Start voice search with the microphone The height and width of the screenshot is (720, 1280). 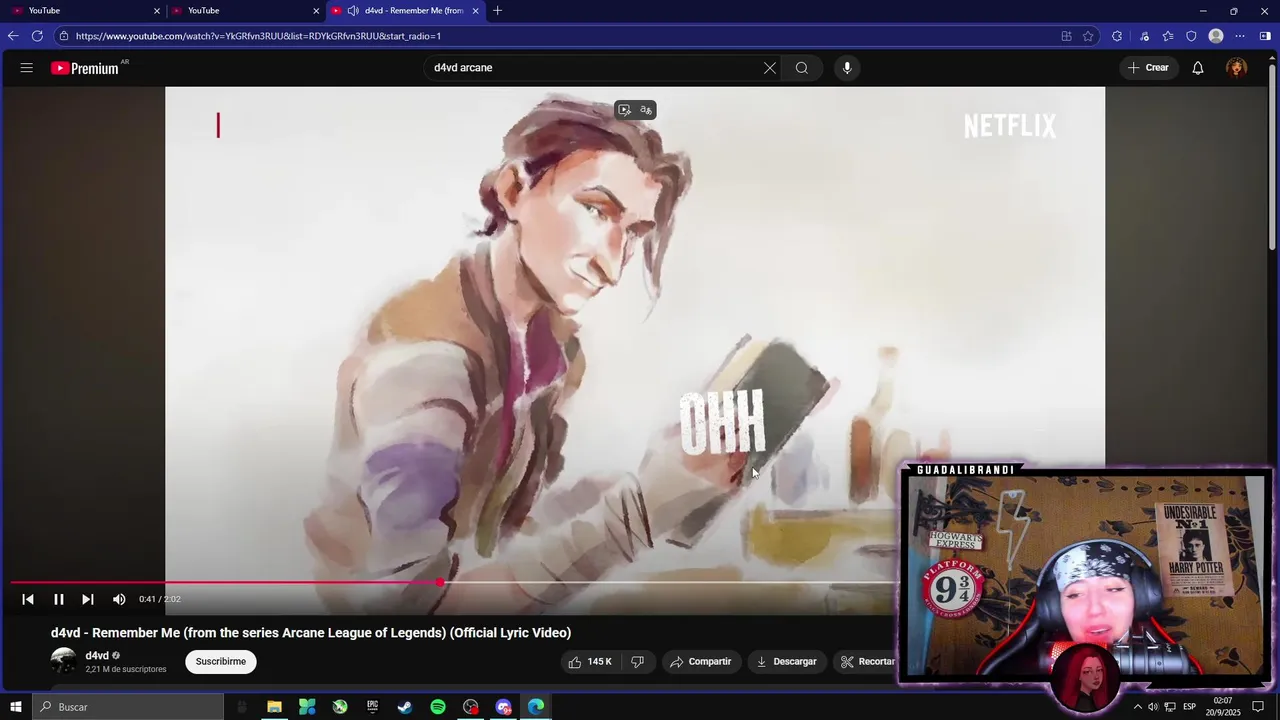pos(847,68)
